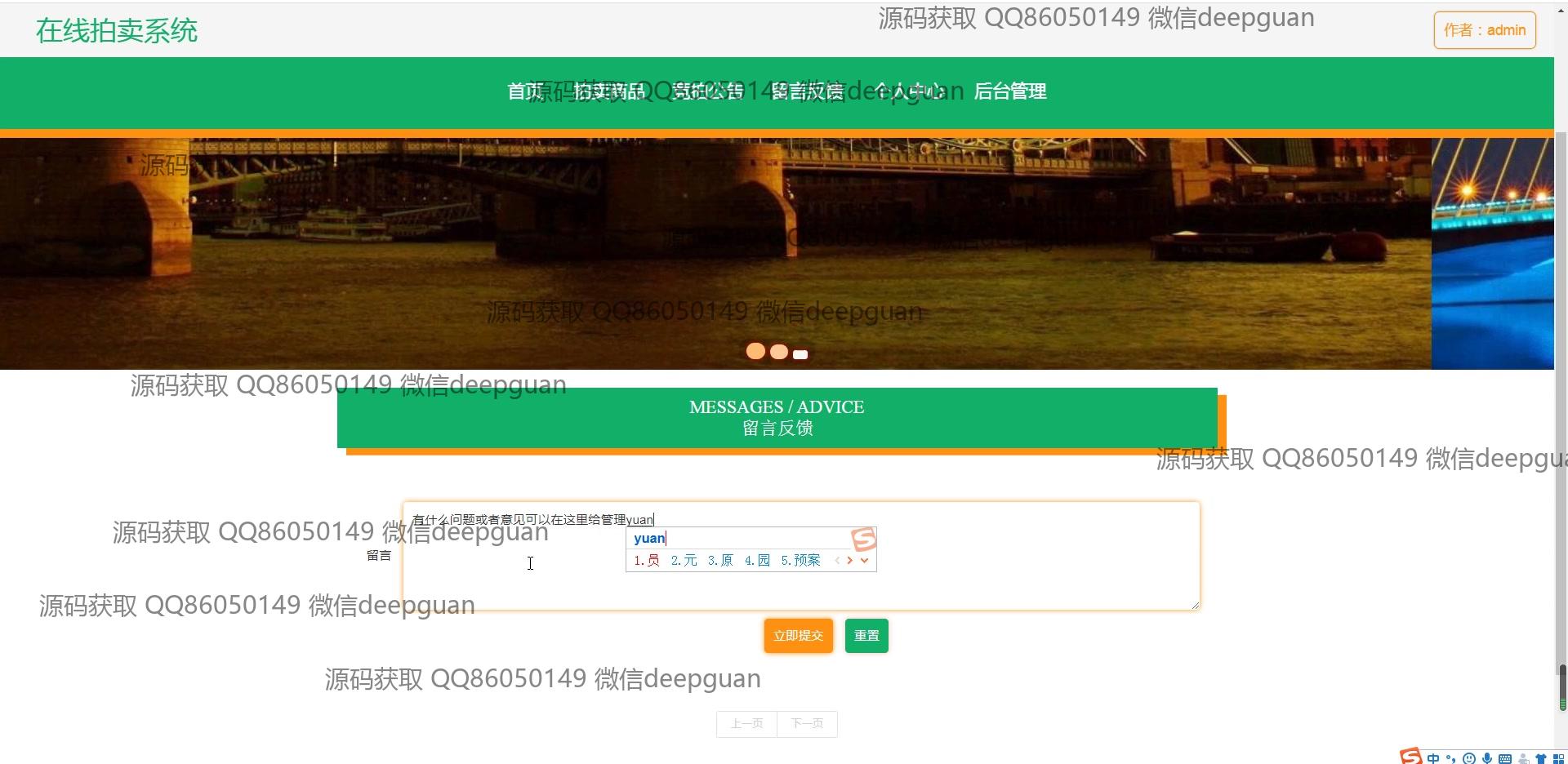This screenshot has width=1568, height=764.
Task: Expand the IME candidate list with the down chevron
Action: tap(864, 560)
